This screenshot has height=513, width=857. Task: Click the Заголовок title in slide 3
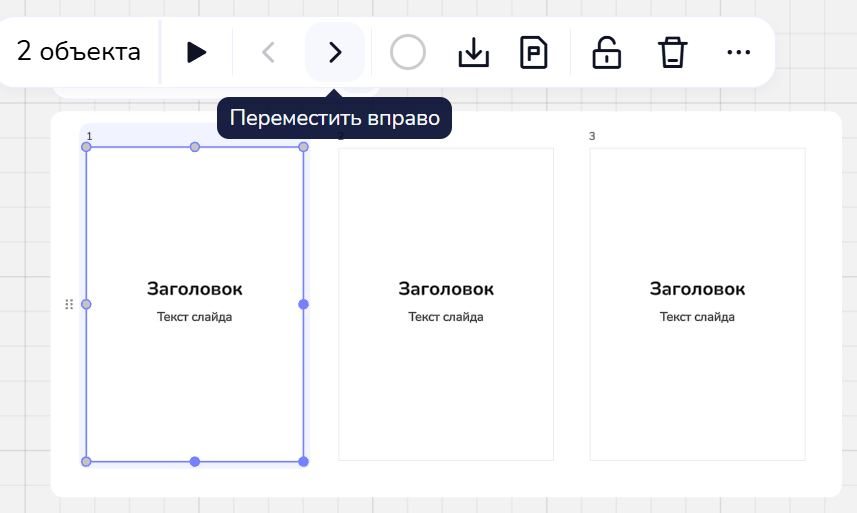pos(697,288)
